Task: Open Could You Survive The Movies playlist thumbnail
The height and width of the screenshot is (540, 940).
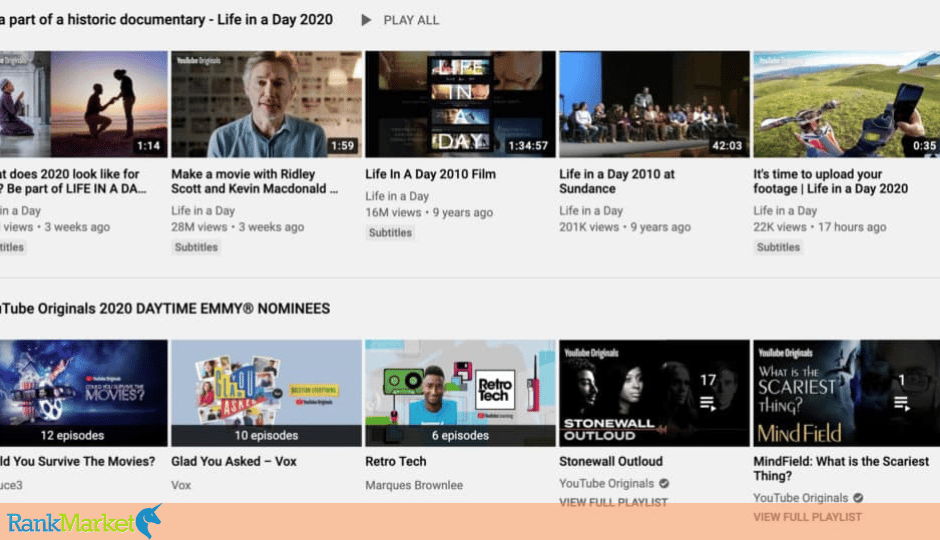Action: [x=83, y=393]
